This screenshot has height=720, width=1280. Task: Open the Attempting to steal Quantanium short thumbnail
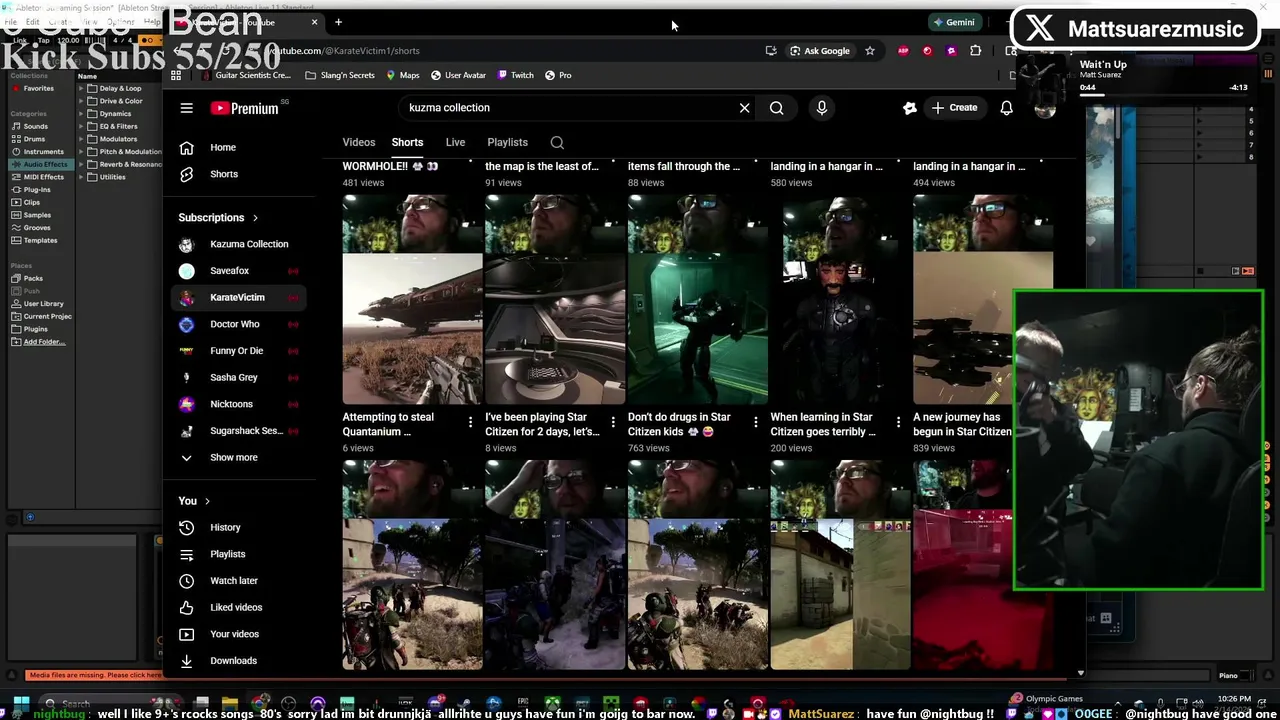coord(412,300)
